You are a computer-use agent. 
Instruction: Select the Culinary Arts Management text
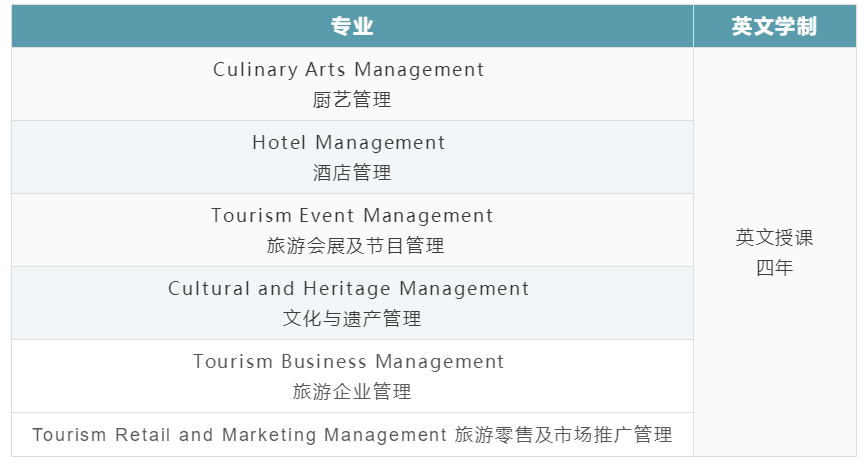(349, 70)
